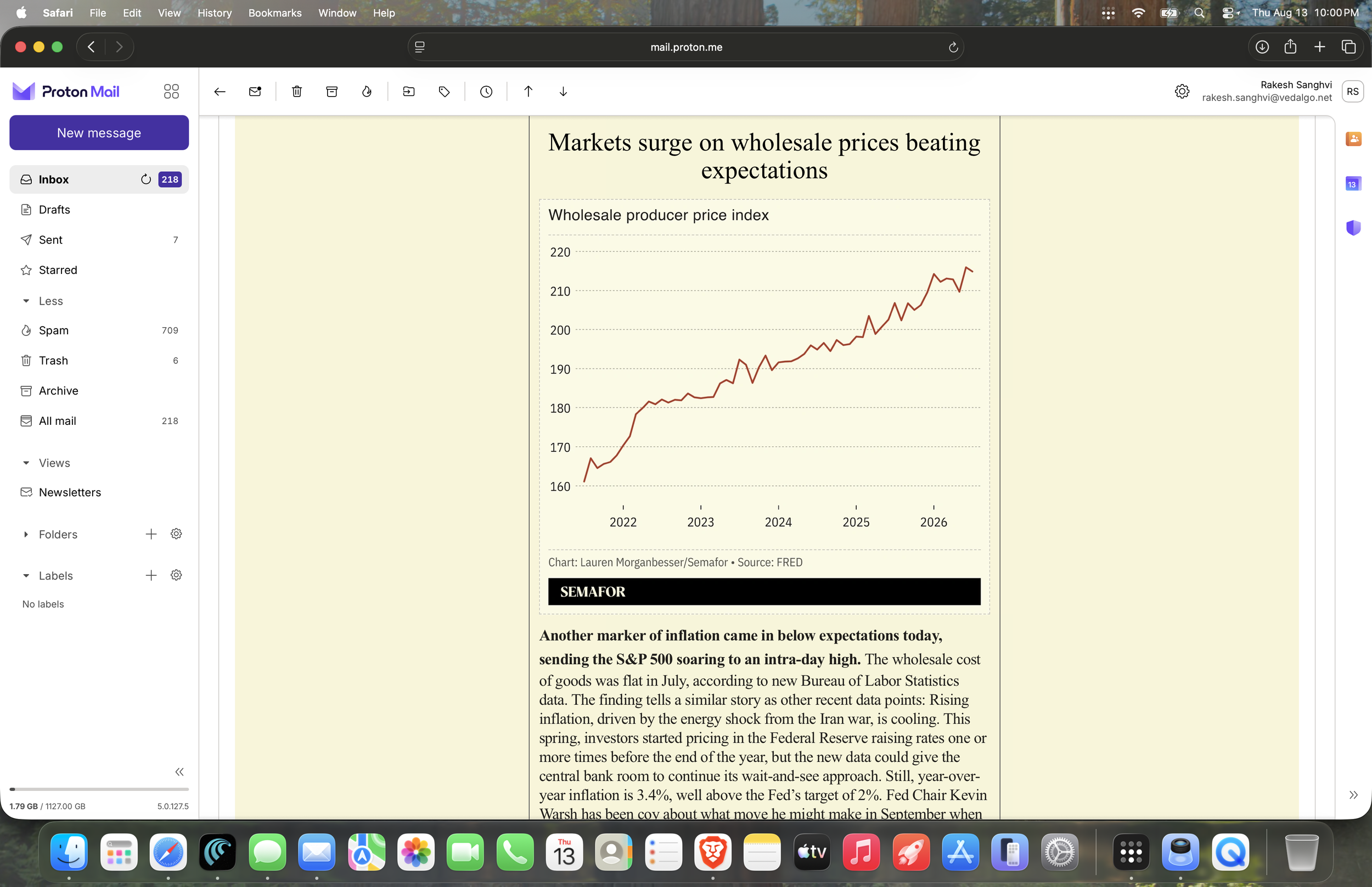This screenshot has width=1372, height=887.
Task: Move the message to trash
Action: [x=296, y=92]
